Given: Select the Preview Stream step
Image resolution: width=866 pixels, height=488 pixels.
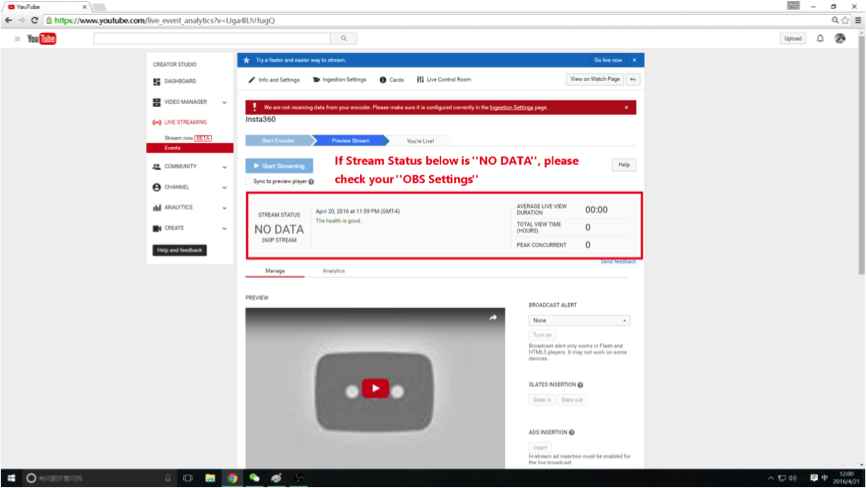Looking at the screenshot, I should click(x=350, y=141).
